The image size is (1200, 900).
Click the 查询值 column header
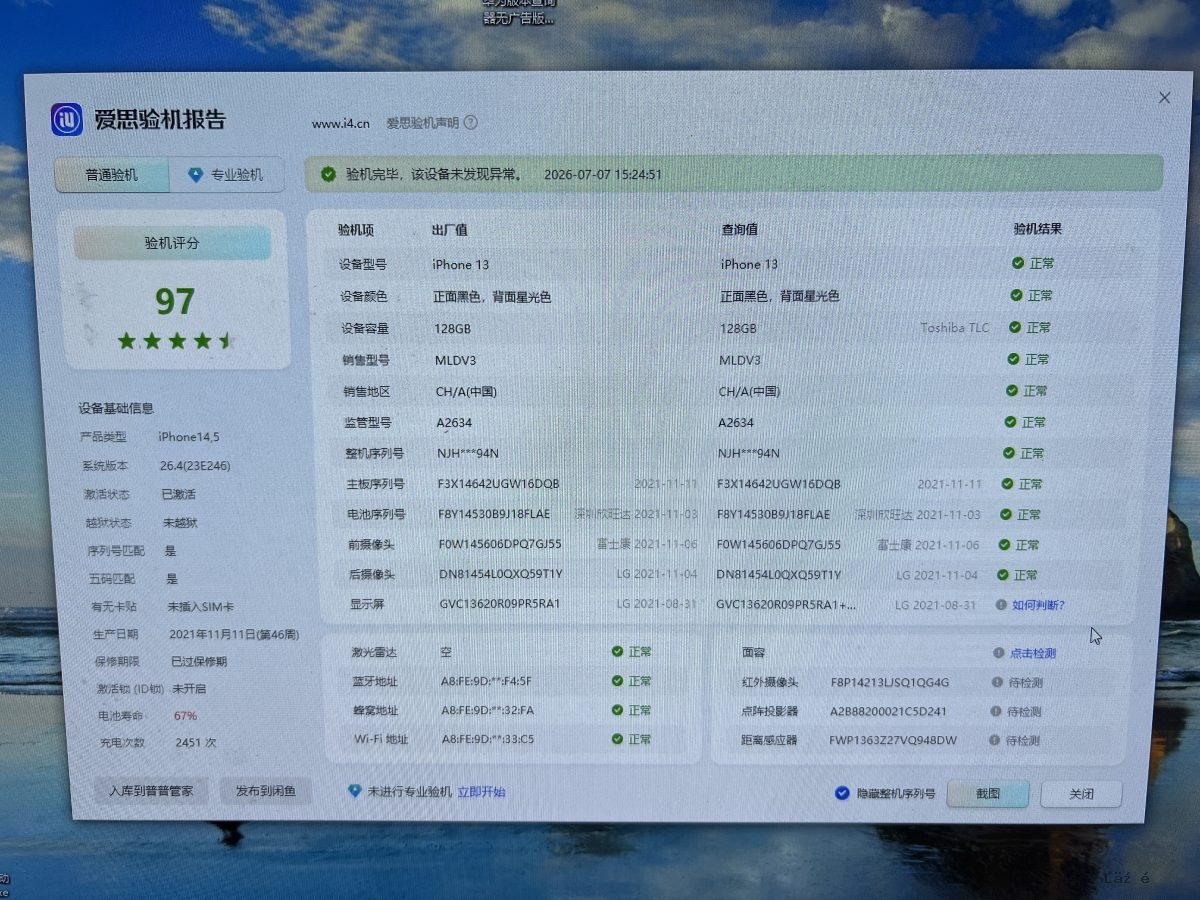(740, 229)
